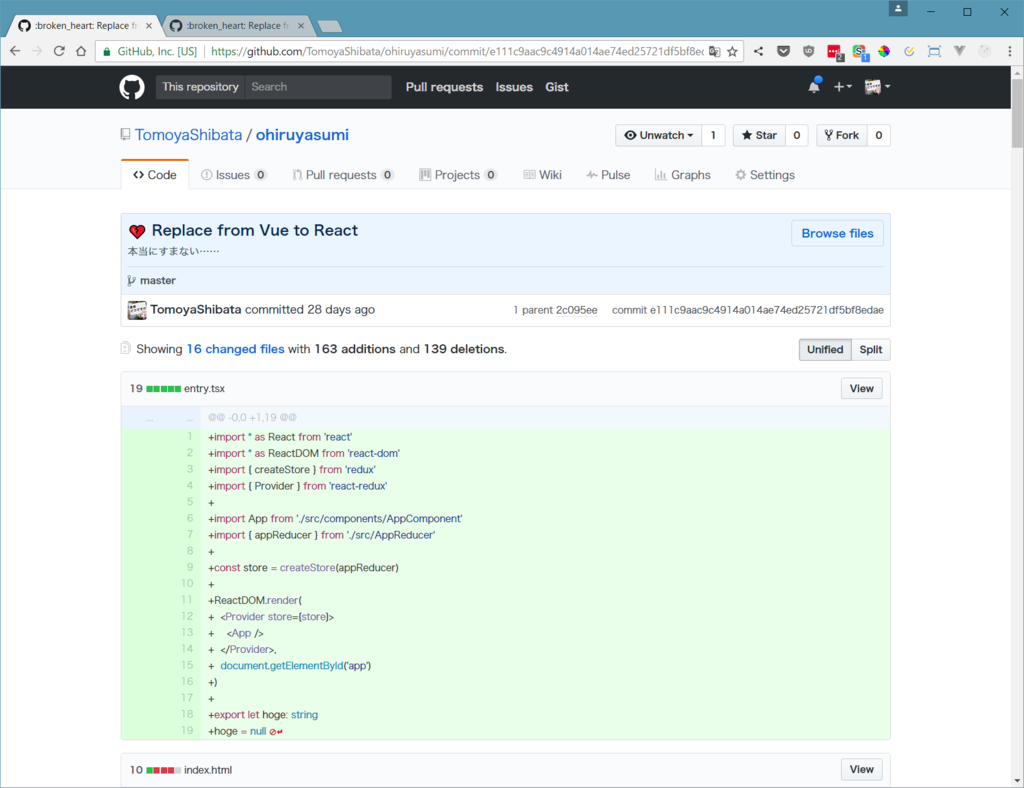Open the user avatar menu
The image size is (1024, 788).
point(877,86)
